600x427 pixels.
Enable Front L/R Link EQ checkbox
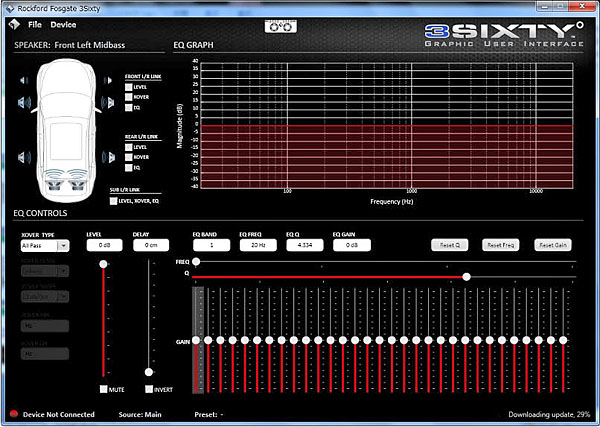tap(129, 108)
